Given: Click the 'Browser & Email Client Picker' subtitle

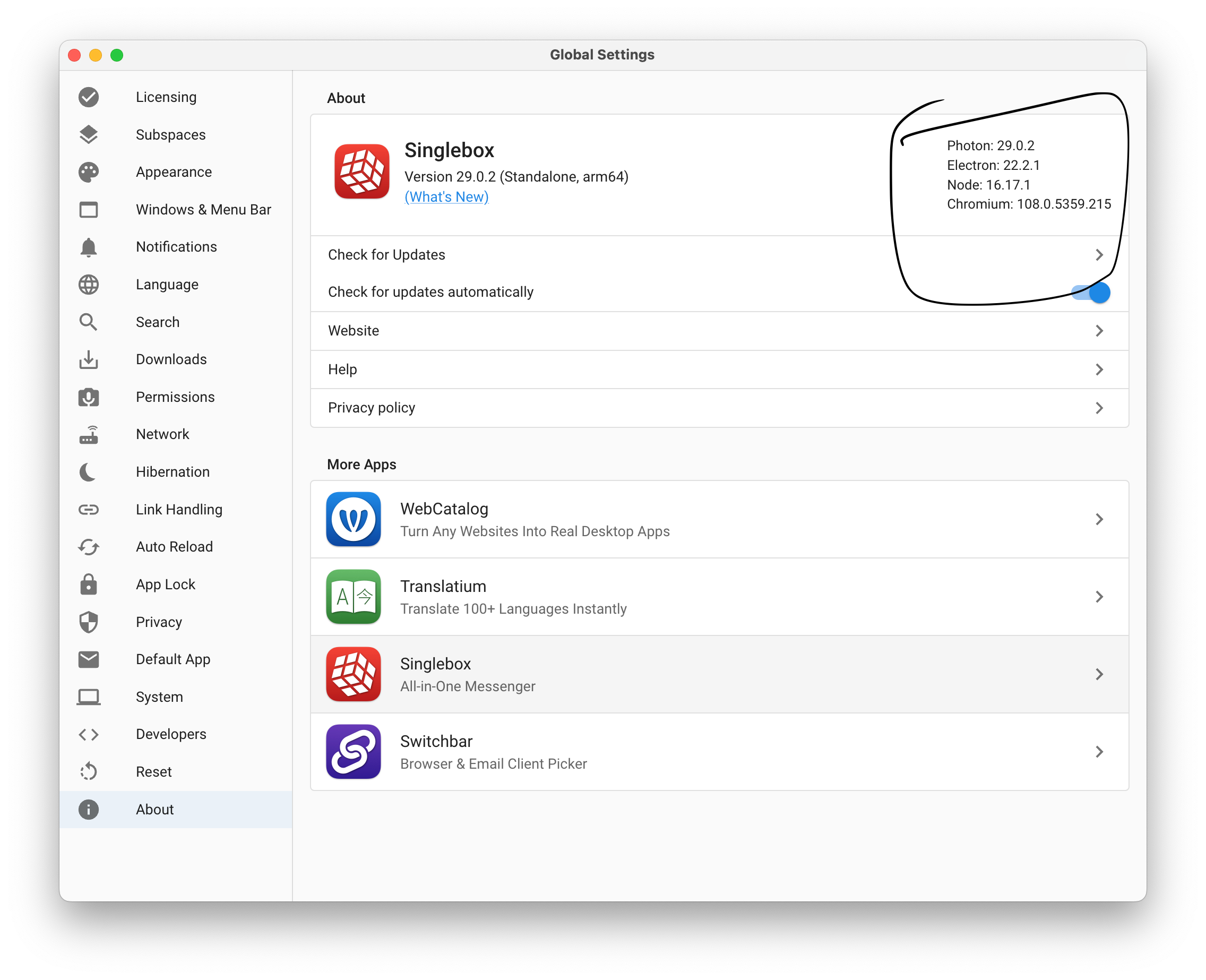Looking at the screenshot, I should coord(494,764).
